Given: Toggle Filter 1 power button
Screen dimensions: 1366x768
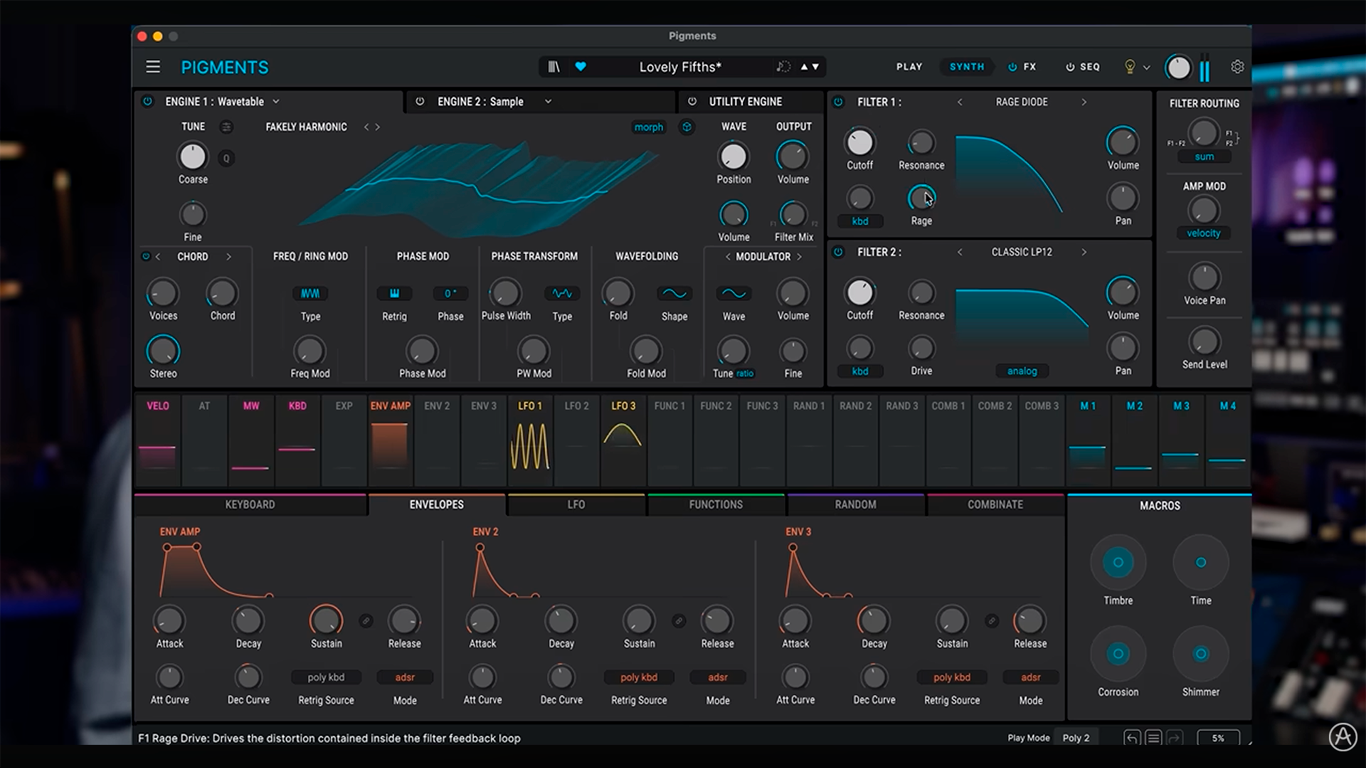Looking at the screenshot, I should tap(838, 102).
